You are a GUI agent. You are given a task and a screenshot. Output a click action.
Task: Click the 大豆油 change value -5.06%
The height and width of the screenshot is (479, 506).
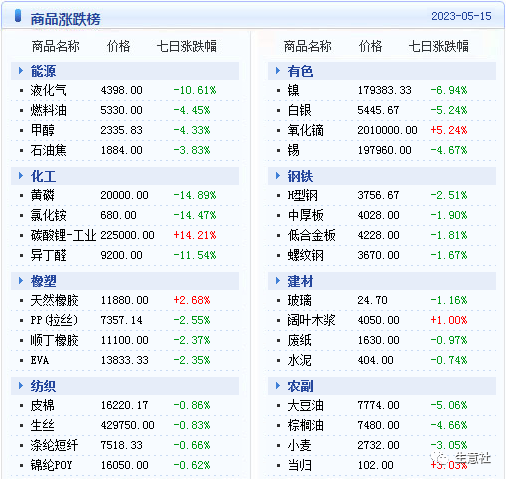point(449,405)
